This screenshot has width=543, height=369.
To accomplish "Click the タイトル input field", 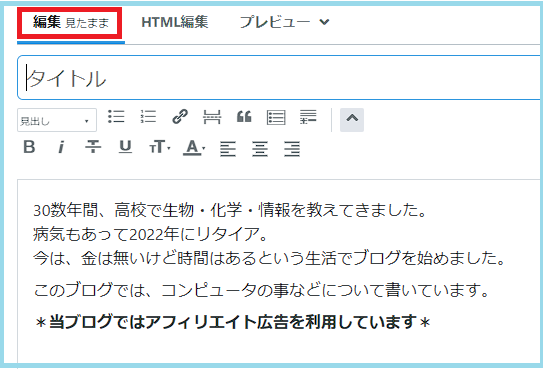I will click(x=280, y=78).
